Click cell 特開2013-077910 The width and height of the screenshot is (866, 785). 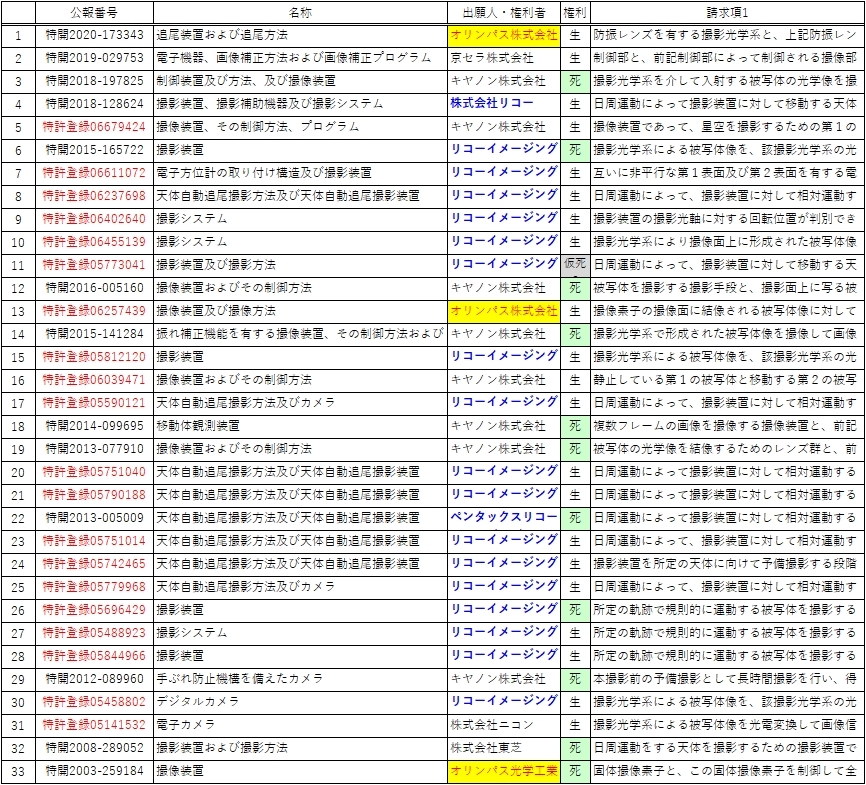point(94,449)
